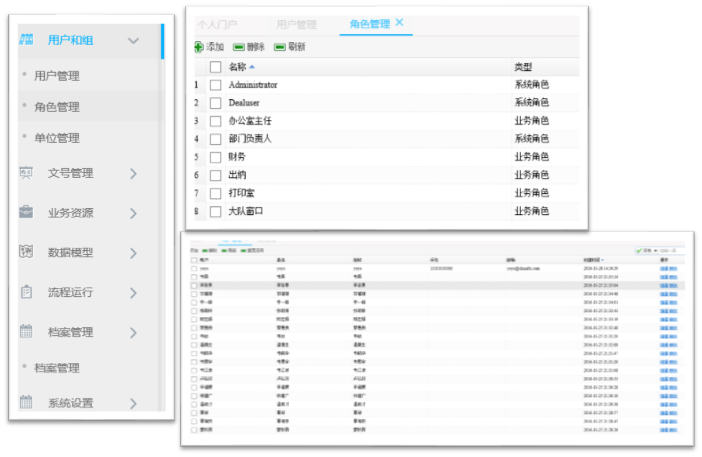Click the Dealuser role name
The image size is (702, 457).
point(244,103)
